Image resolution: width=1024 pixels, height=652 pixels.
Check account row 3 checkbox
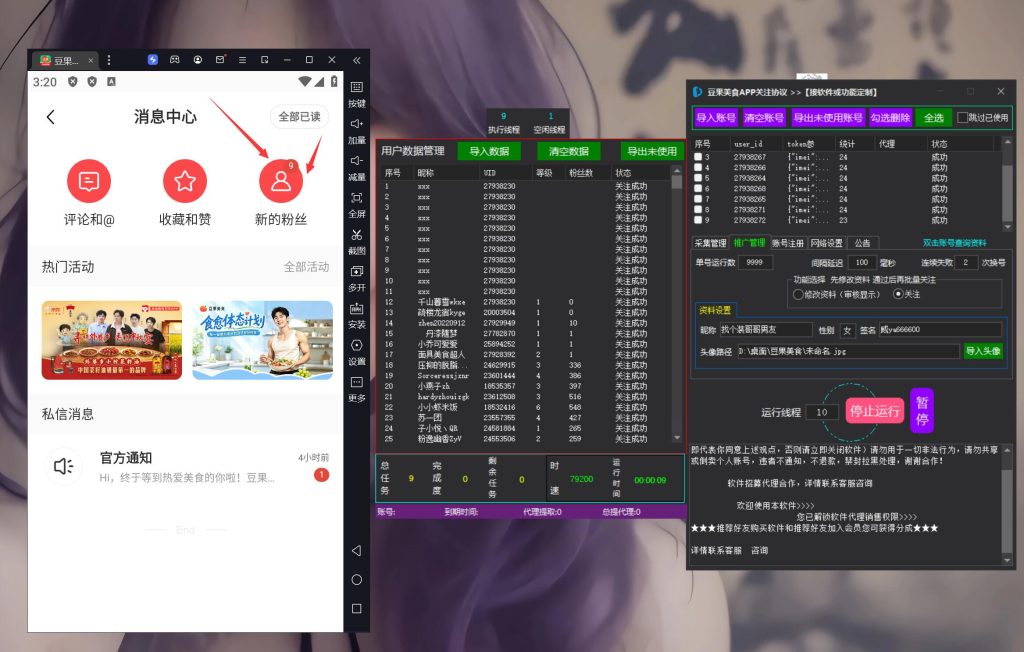[698, 157]
